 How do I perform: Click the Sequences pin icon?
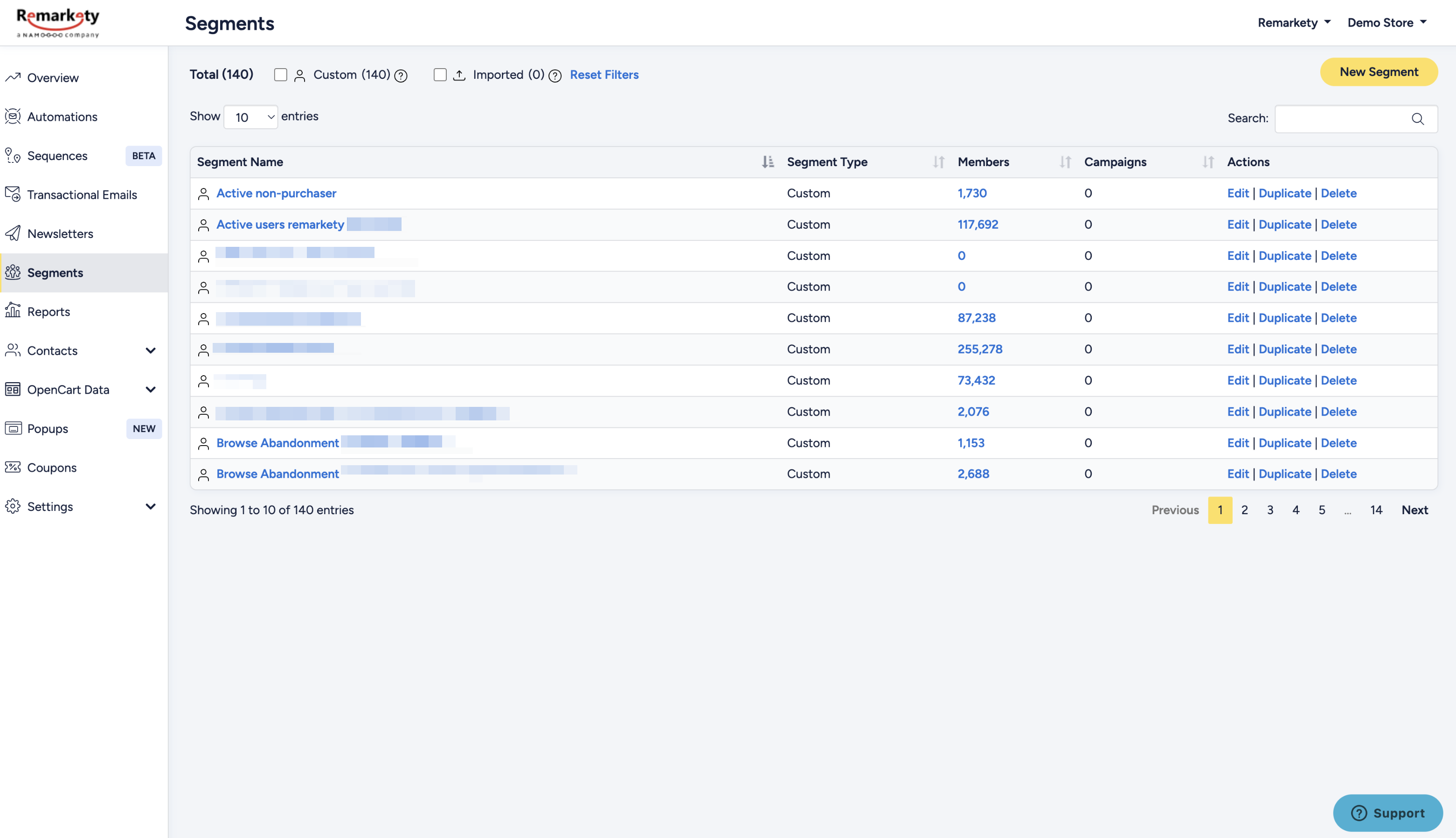click(x=13, y=155)
